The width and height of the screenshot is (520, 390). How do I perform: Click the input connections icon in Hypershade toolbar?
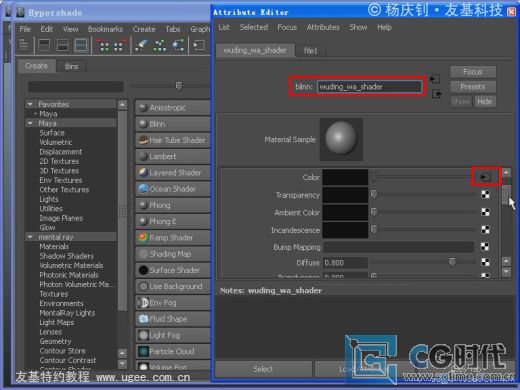[x=199, y=45]
